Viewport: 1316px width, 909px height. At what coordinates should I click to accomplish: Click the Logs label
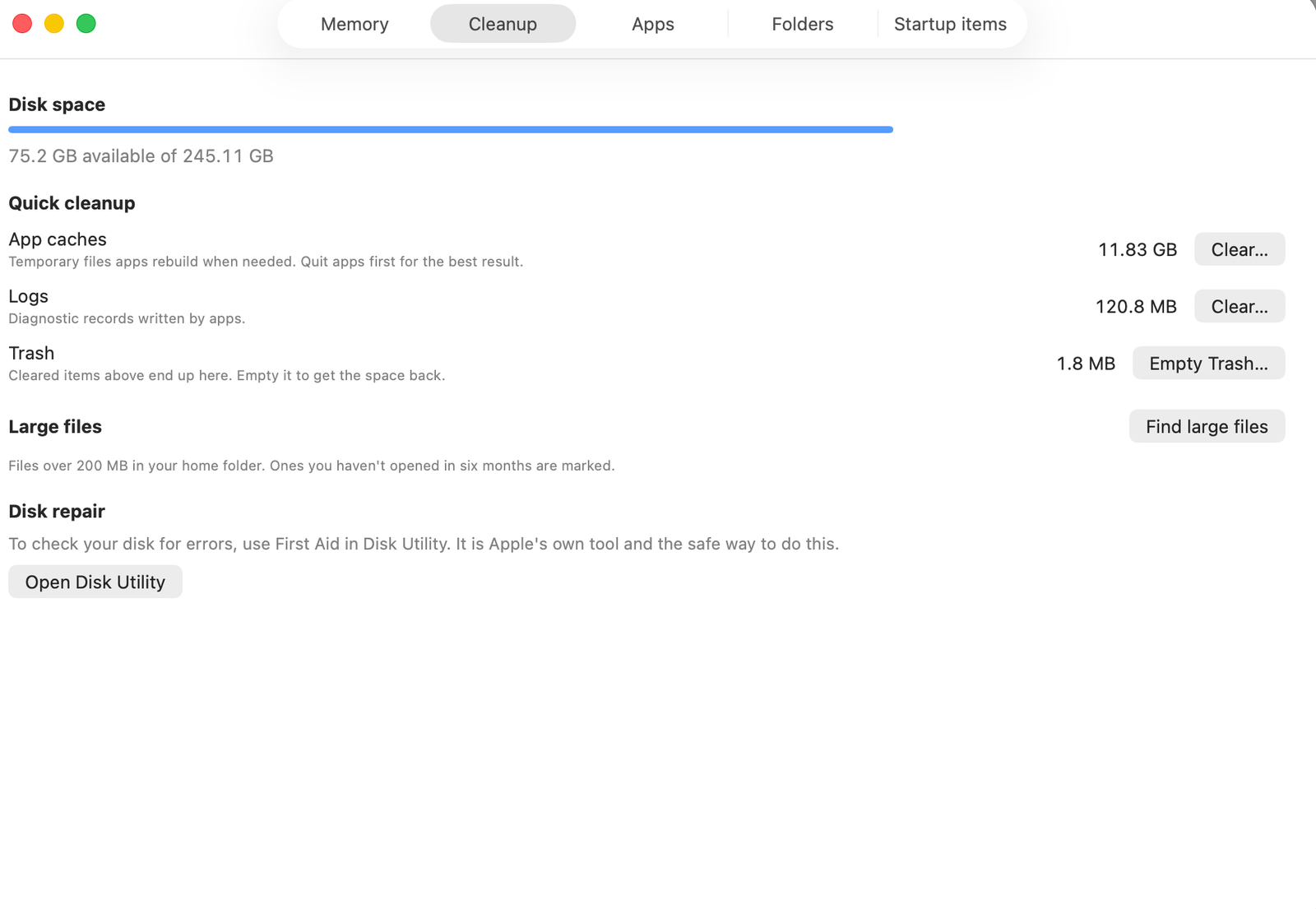(x=28, y=296)
